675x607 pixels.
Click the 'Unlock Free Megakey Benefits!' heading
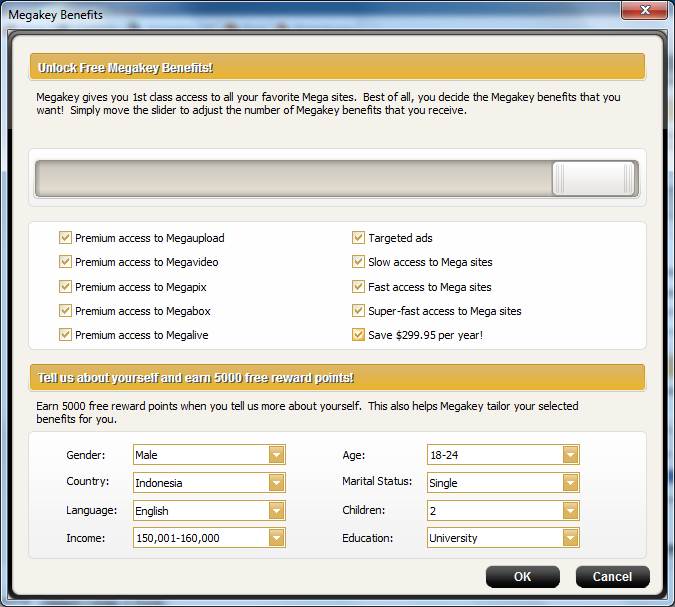pyautogui.click(x=125, y=68)
